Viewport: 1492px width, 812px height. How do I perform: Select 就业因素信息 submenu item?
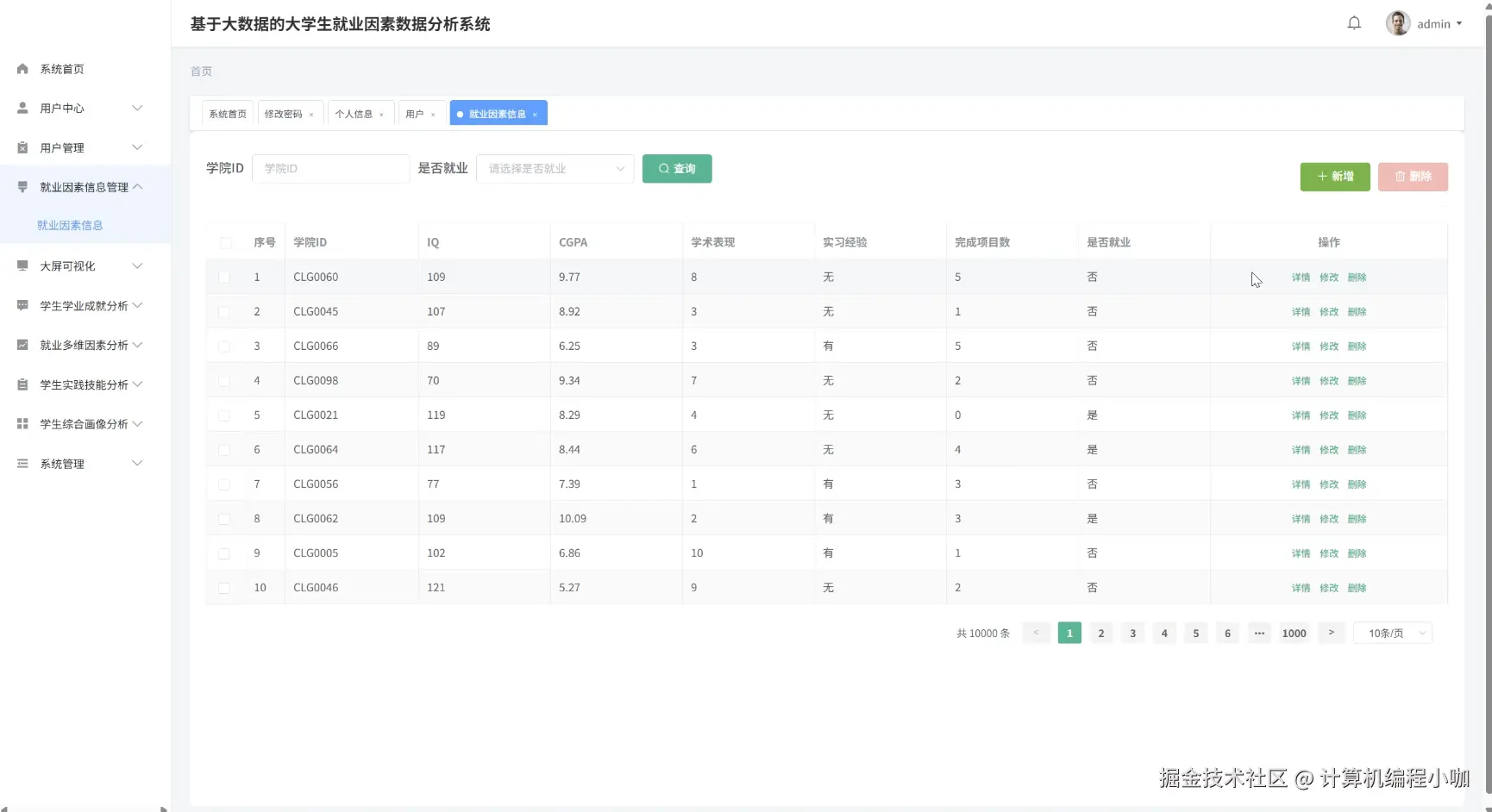point(70,225)
